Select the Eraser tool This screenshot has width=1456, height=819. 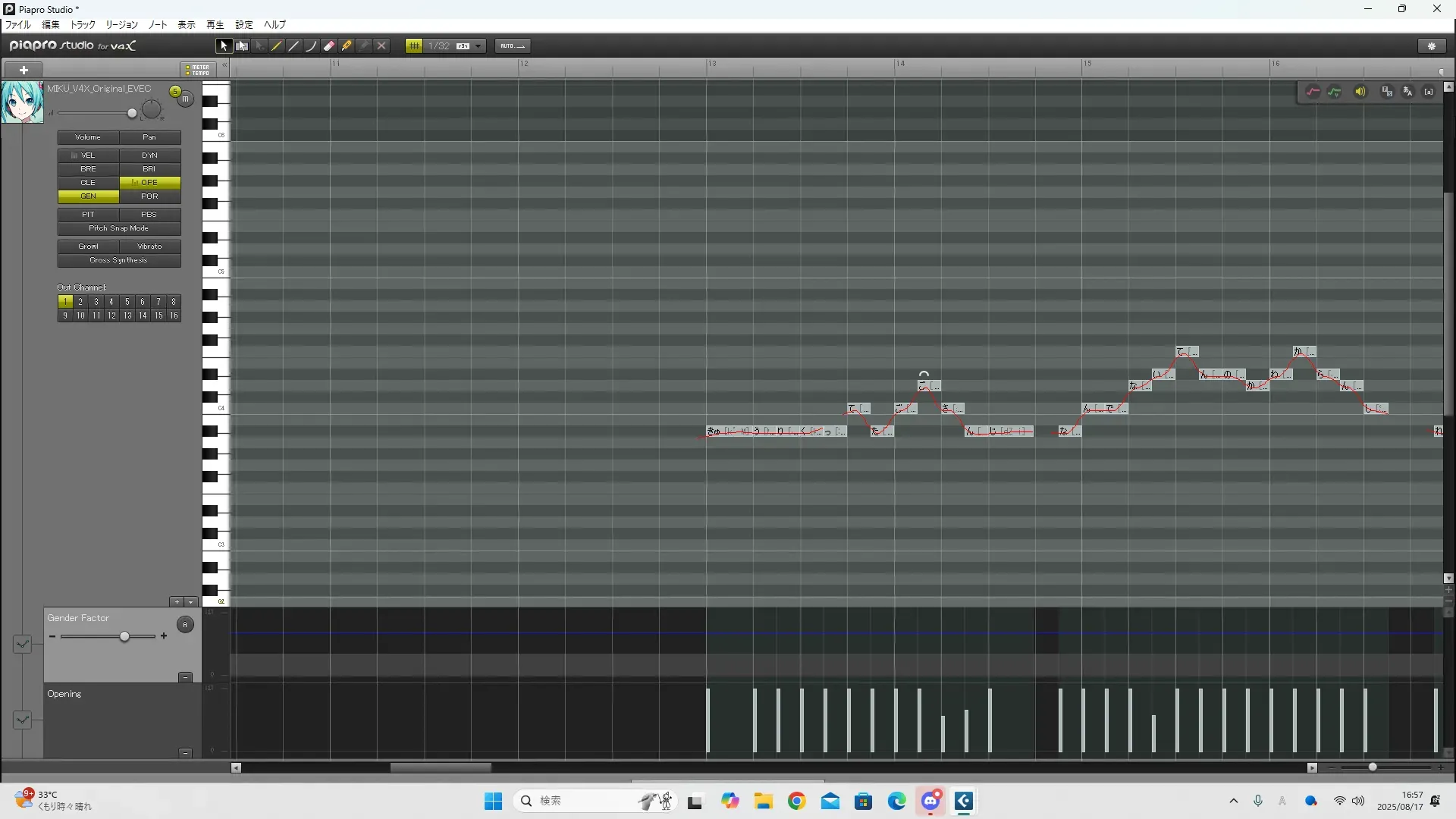click(x=329, y=46)
